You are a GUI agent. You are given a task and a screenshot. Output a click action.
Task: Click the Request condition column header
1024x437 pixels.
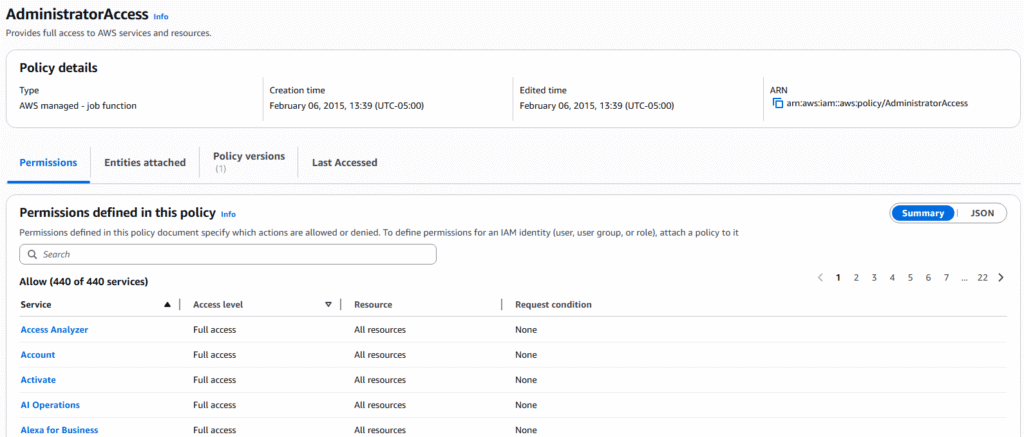coord(553,304)
